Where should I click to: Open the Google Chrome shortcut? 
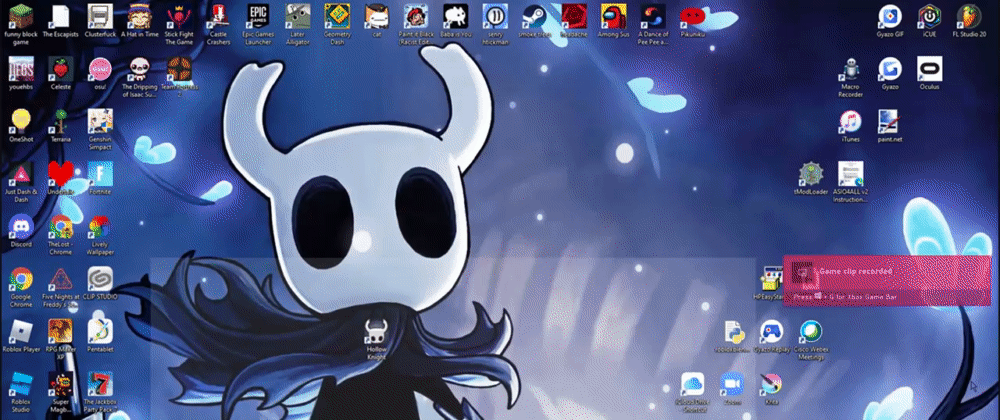[x=21, y=288]
